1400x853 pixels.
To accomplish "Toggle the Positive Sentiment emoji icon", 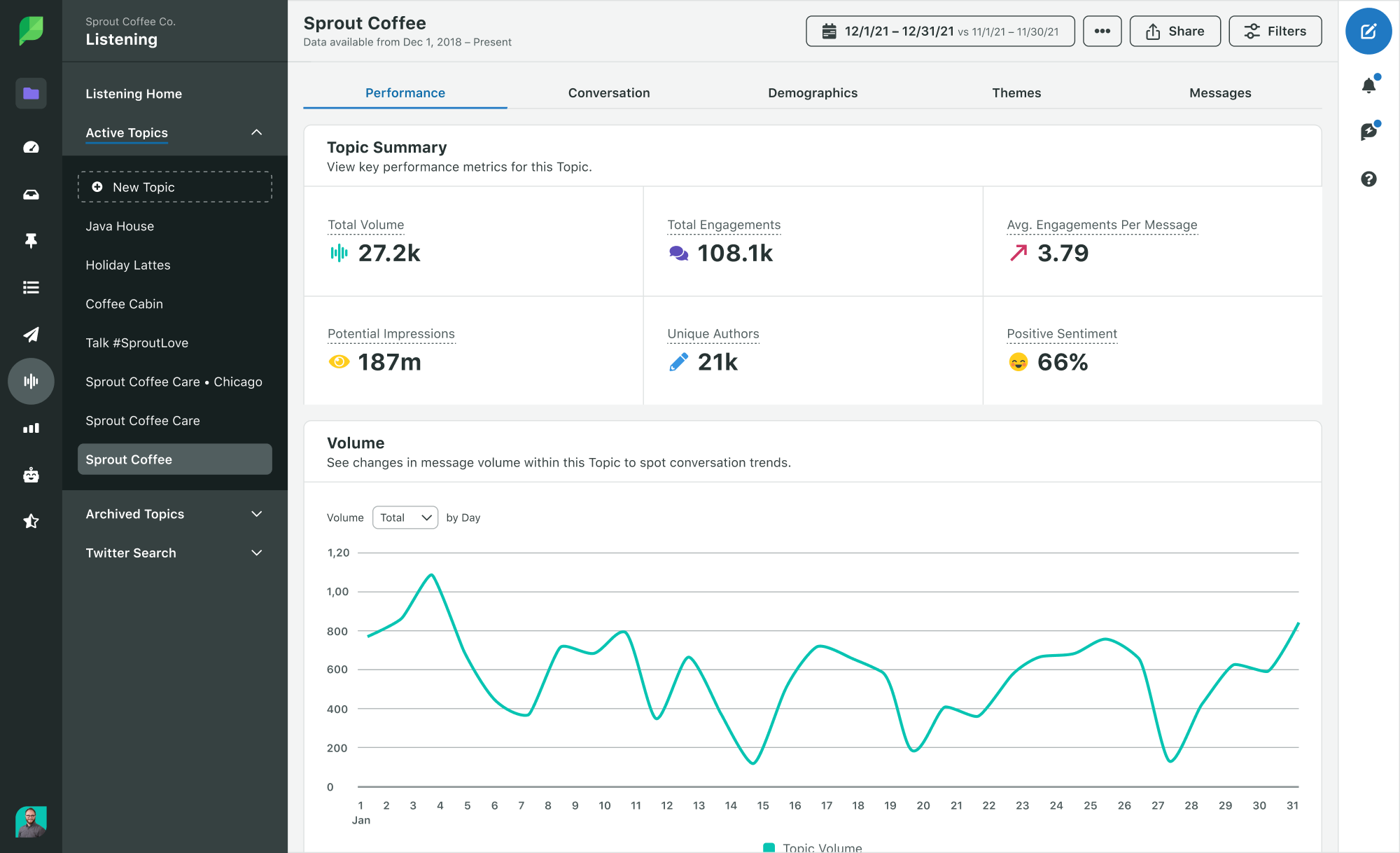I will coord(1018,361).
